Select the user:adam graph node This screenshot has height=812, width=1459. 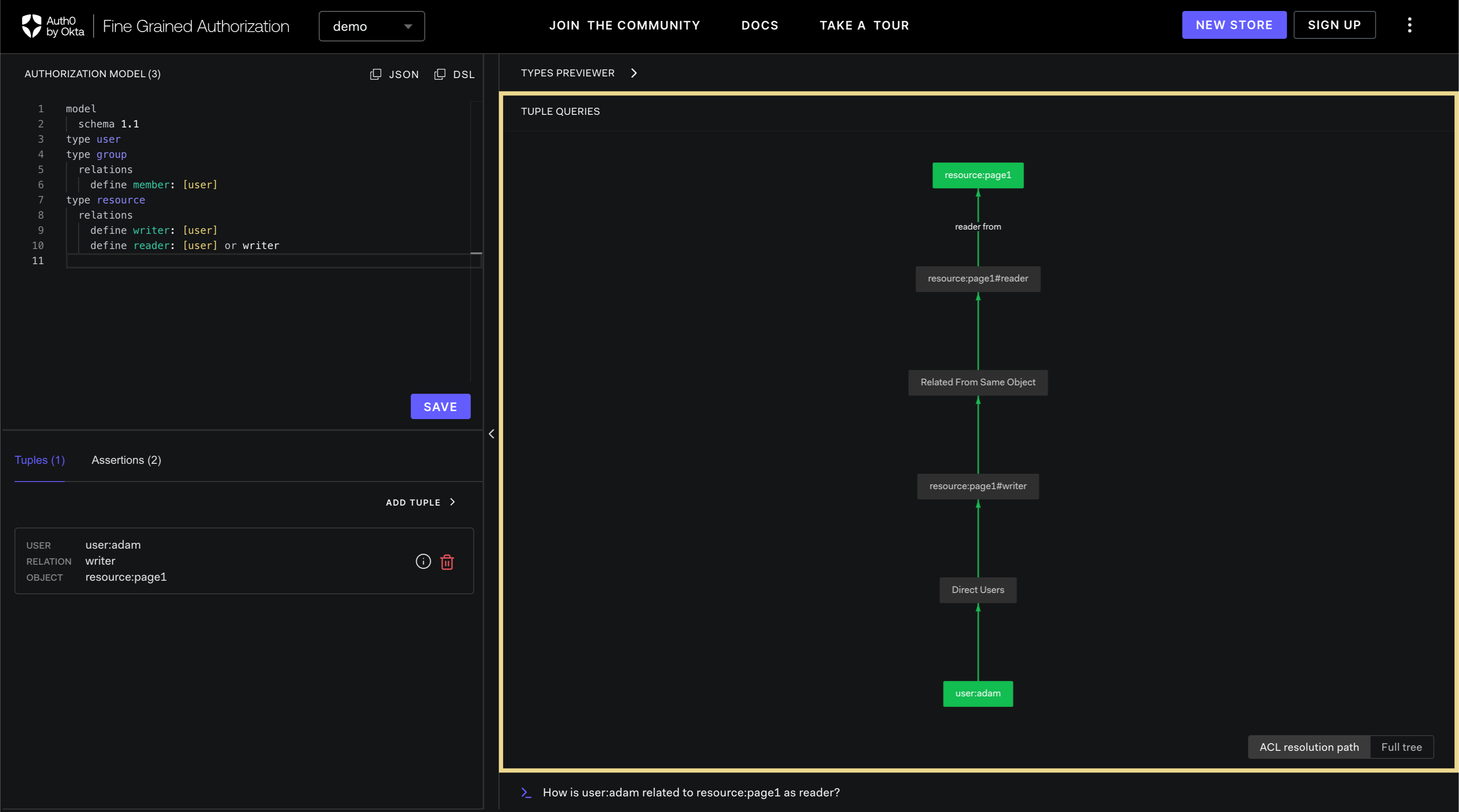[977, 694]
